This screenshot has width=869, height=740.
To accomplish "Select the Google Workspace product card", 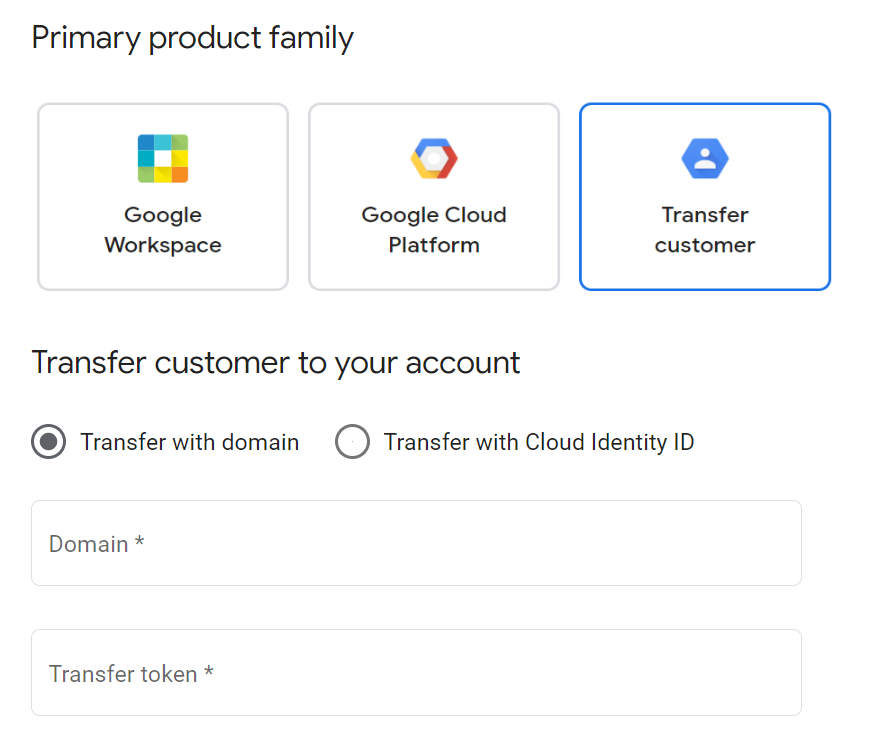I will [x=162, y=196].
